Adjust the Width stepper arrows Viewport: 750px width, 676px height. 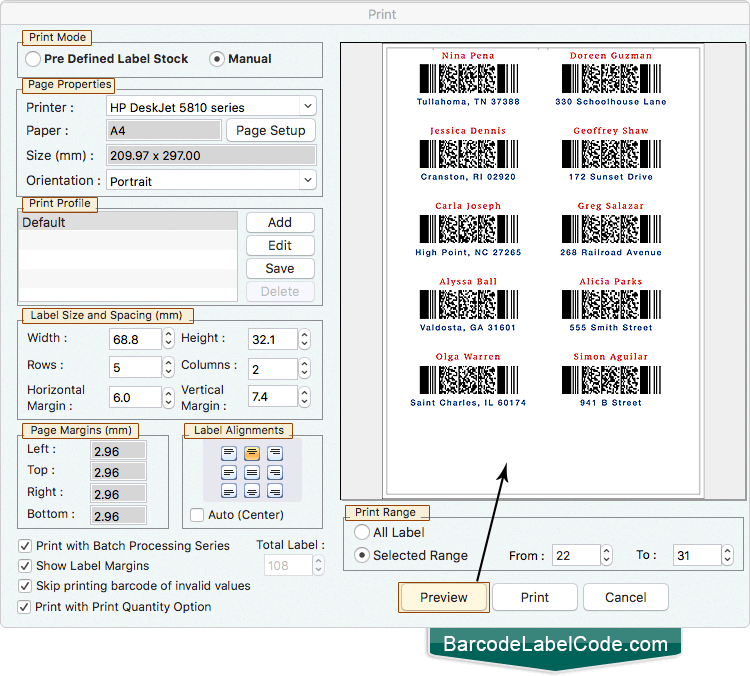click(x=168, y=339)
